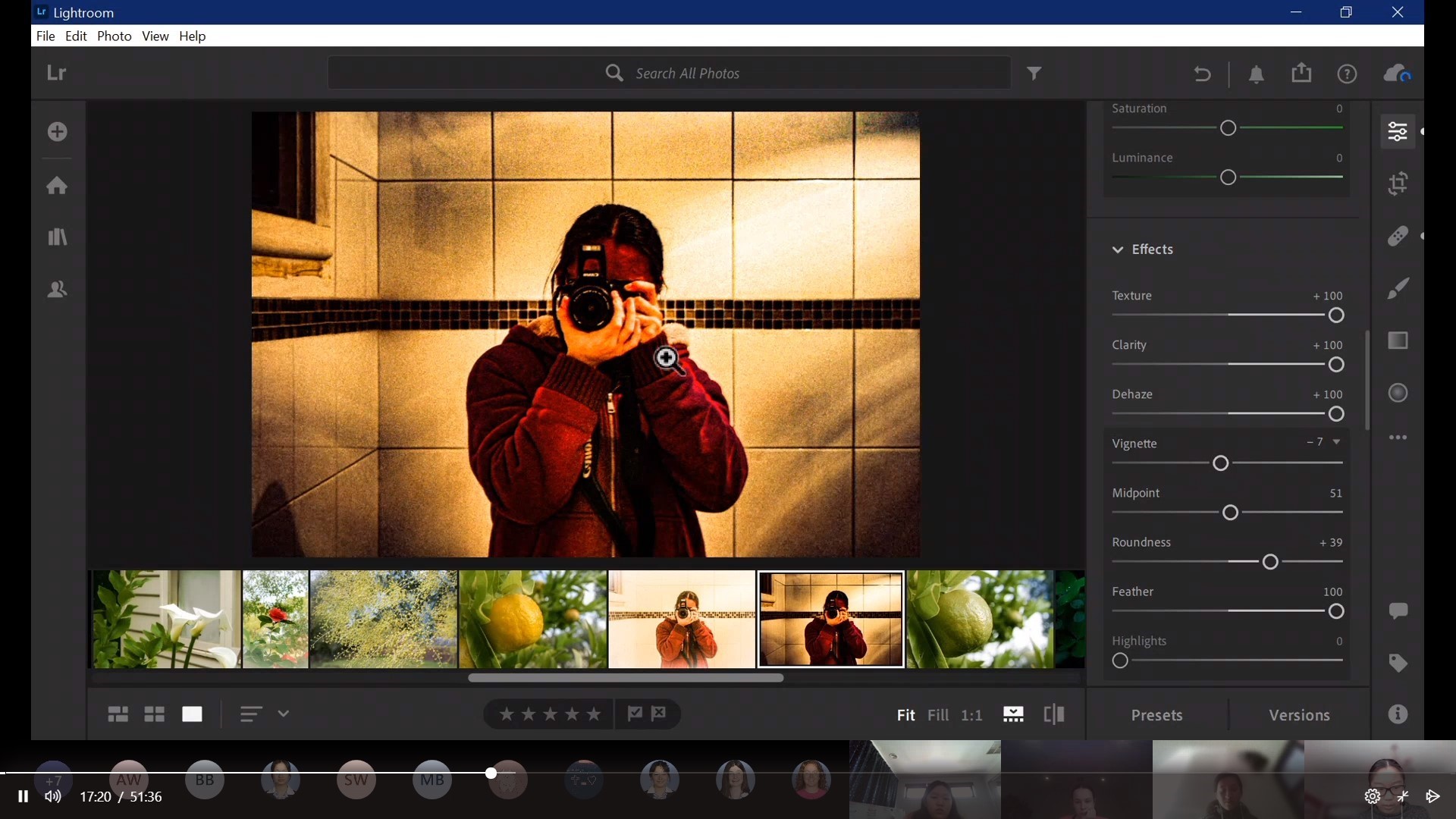The height and width of the screenshot is (819, 1456).
Task: Select the Radial Gradient tool
Action: (x=1398, y=393)
